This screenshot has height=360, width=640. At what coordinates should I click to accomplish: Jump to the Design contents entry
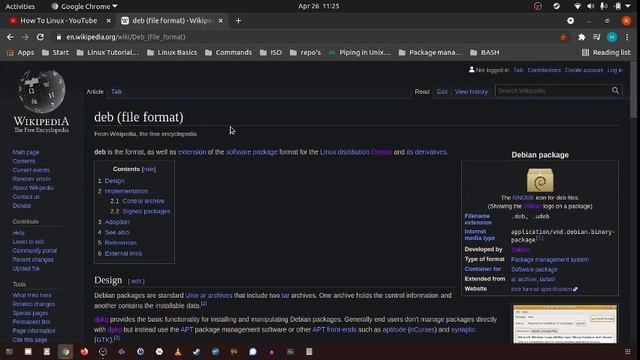click(x=114, y=181)
